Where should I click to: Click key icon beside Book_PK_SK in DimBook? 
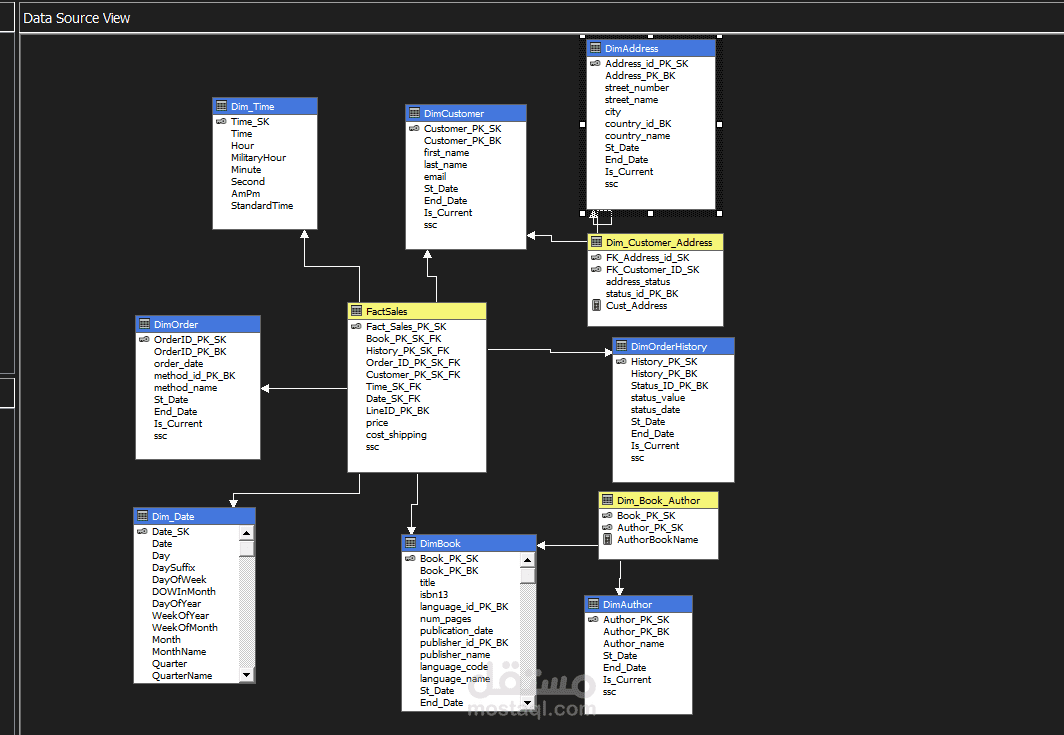pos(411,559)
